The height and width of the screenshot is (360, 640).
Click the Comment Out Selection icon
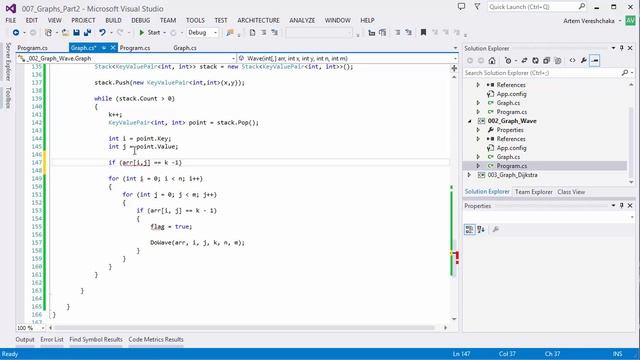pos(397,33)
